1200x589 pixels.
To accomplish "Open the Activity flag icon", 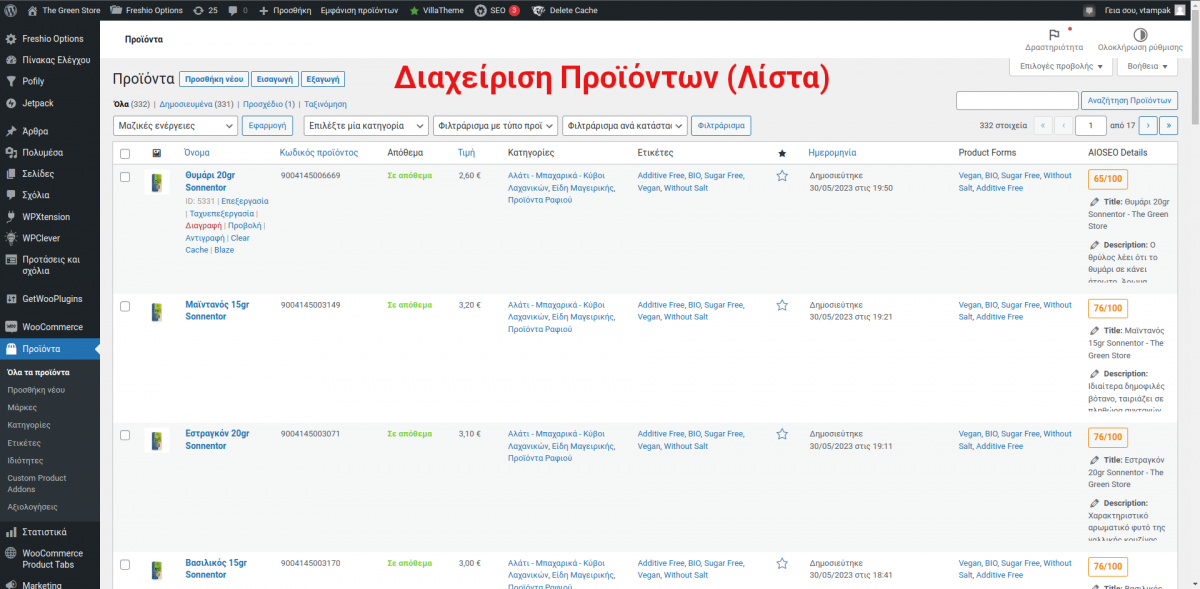I will (1054, 34).
